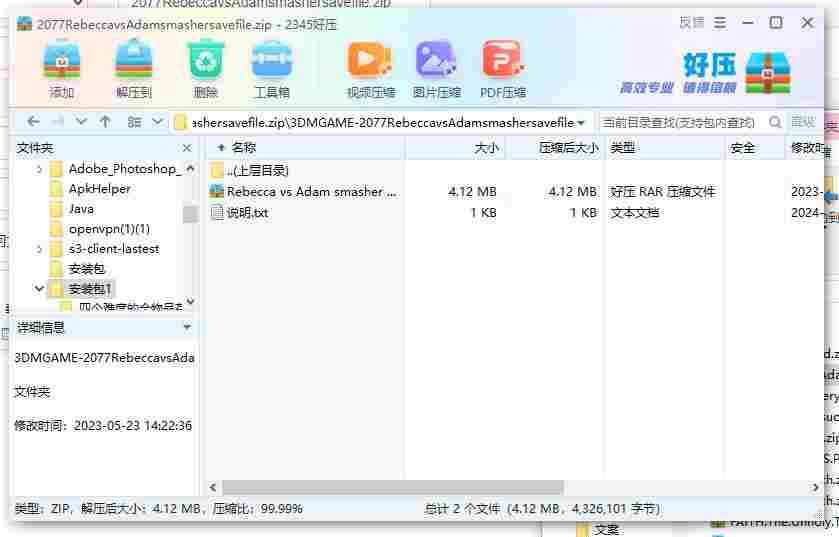Image resolution: width=839 pixels, height=537 pixels.
Task: Click horizontal scrollbar left arrow
Action: [213, 487]
